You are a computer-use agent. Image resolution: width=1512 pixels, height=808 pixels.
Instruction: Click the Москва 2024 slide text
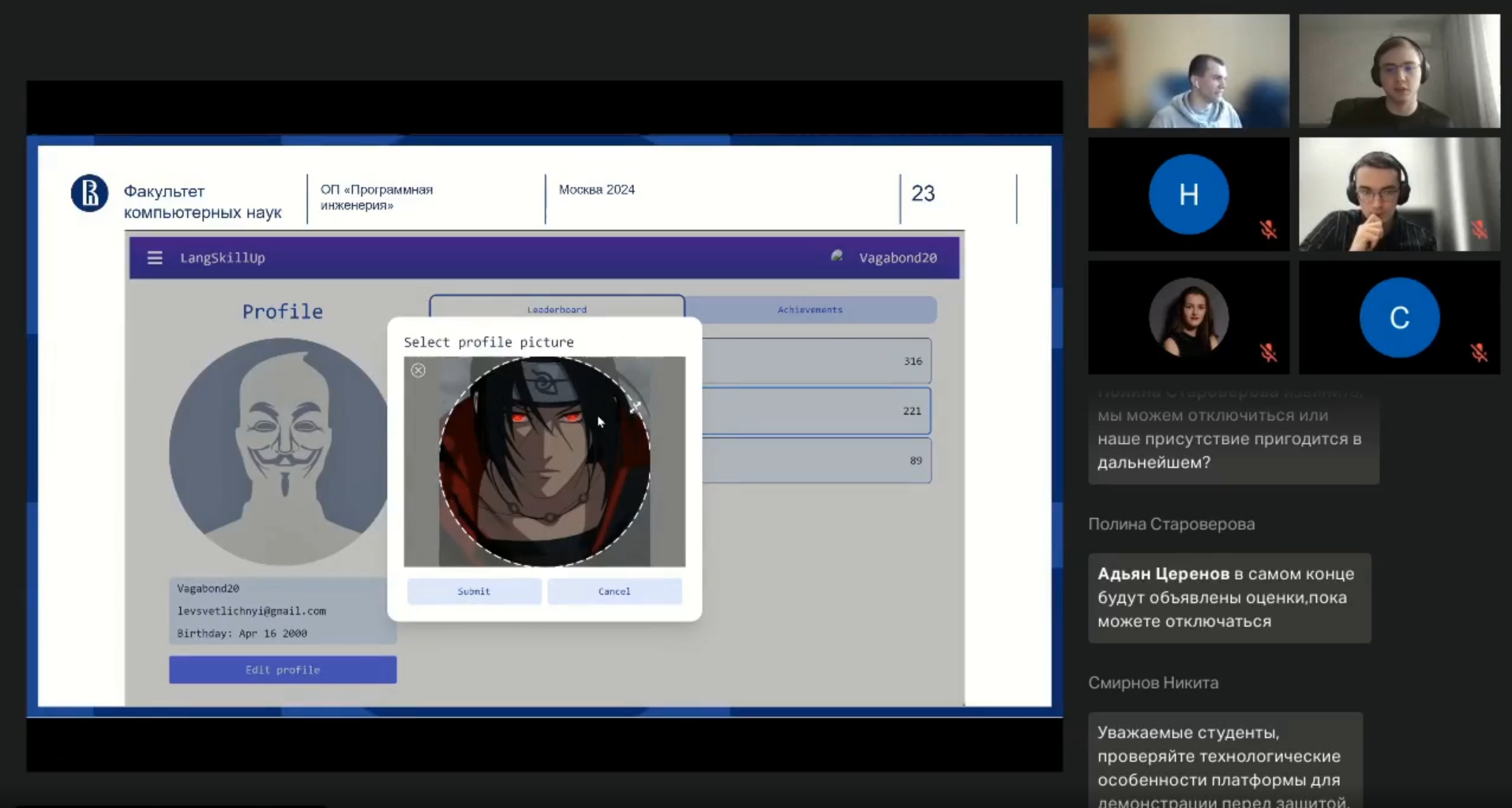click(x=597, y=190)
